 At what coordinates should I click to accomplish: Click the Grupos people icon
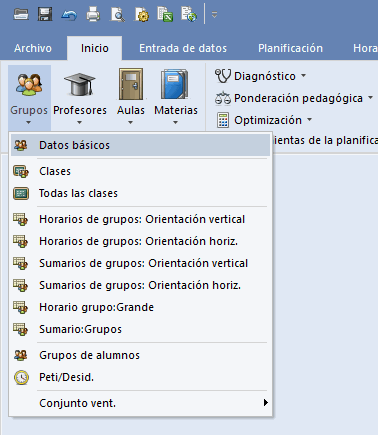pyautogui.click(x=29, y=85)
